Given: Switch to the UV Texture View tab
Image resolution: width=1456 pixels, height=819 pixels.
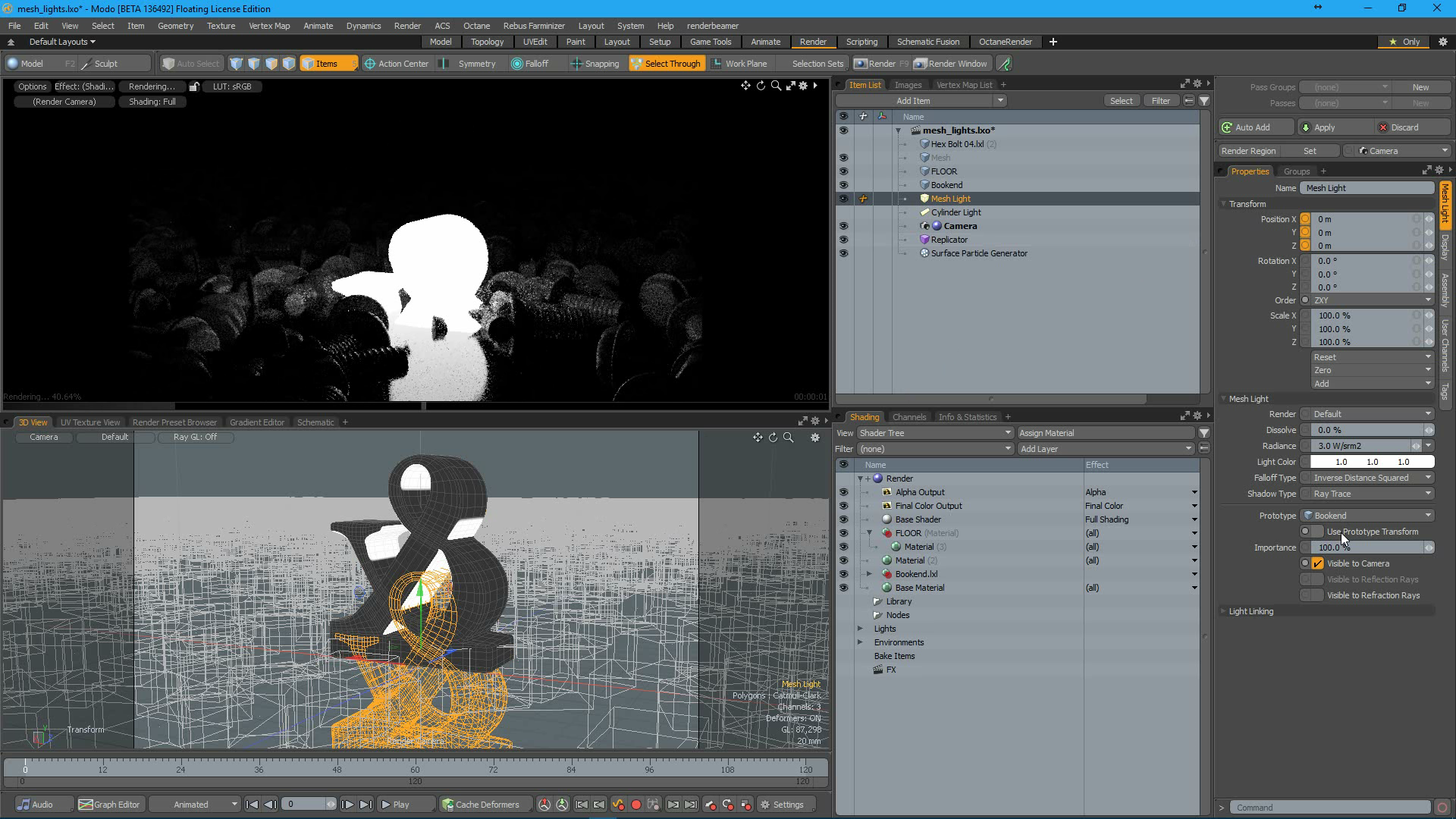Looking at the screenshot, I should pos(89,422).
